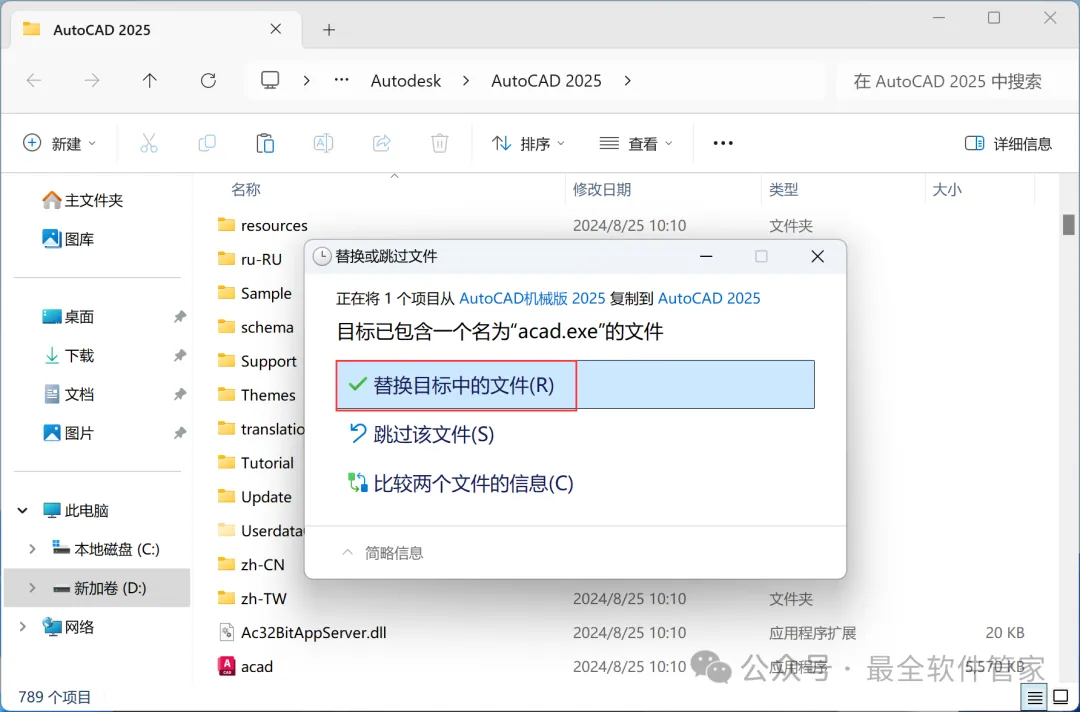This screenshot has width=1080, height=712.
Task: Switch to large thumbnails view icon in status bar
Action: coord(1061,698)
